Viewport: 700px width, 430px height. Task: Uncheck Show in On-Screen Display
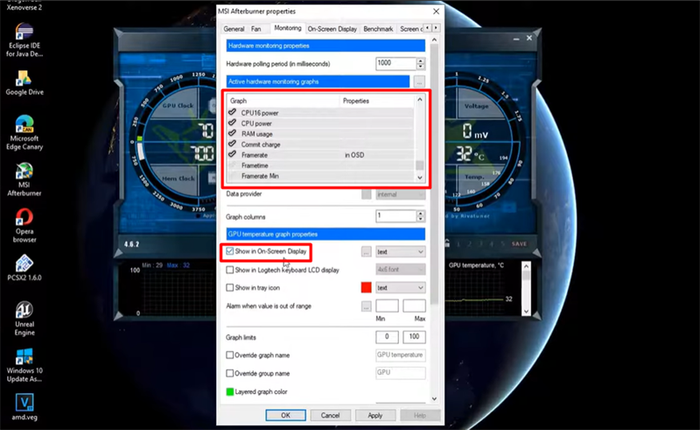230,251
